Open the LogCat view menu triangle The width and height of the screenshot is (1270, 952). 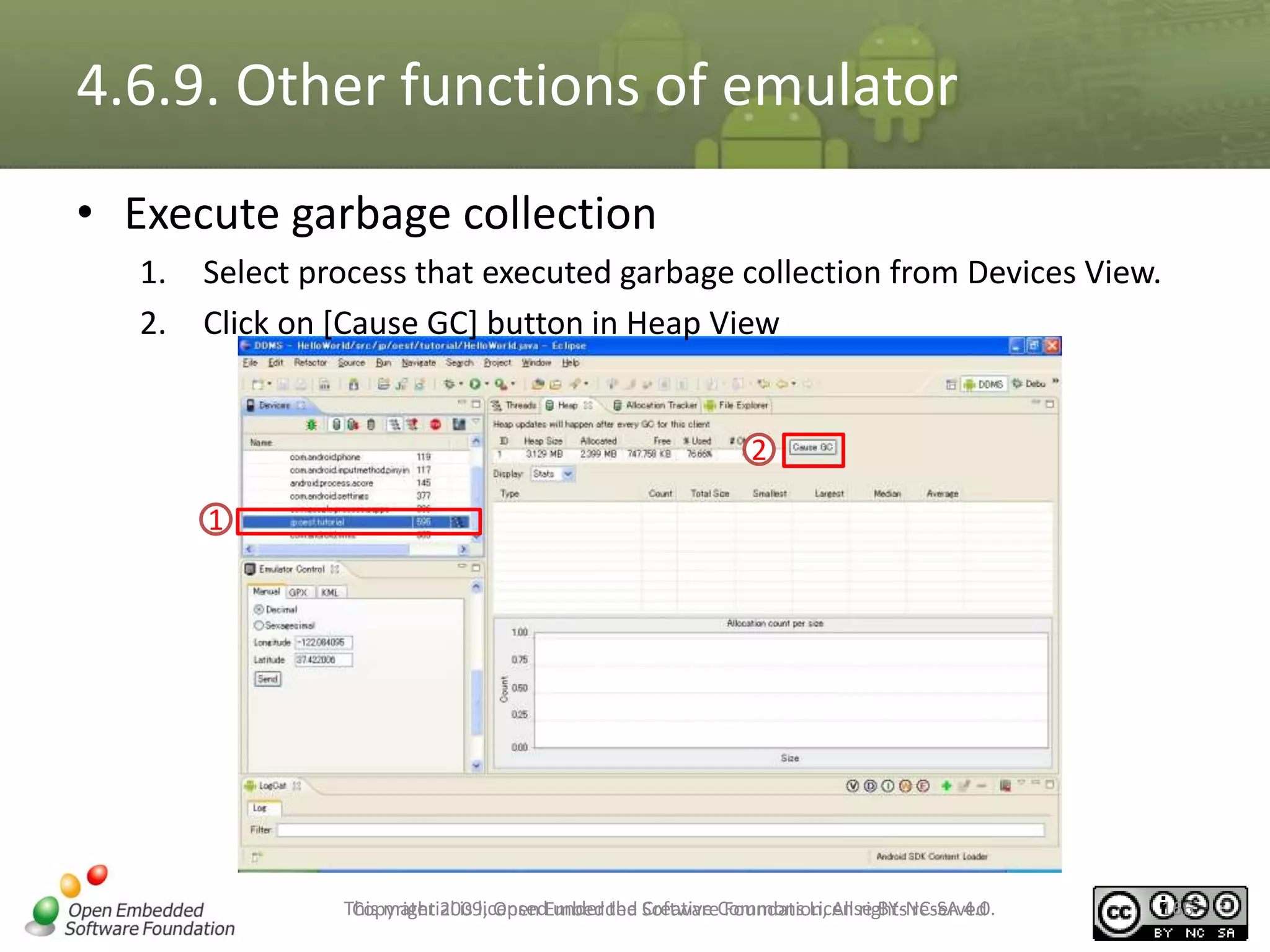click(1022, 783)
